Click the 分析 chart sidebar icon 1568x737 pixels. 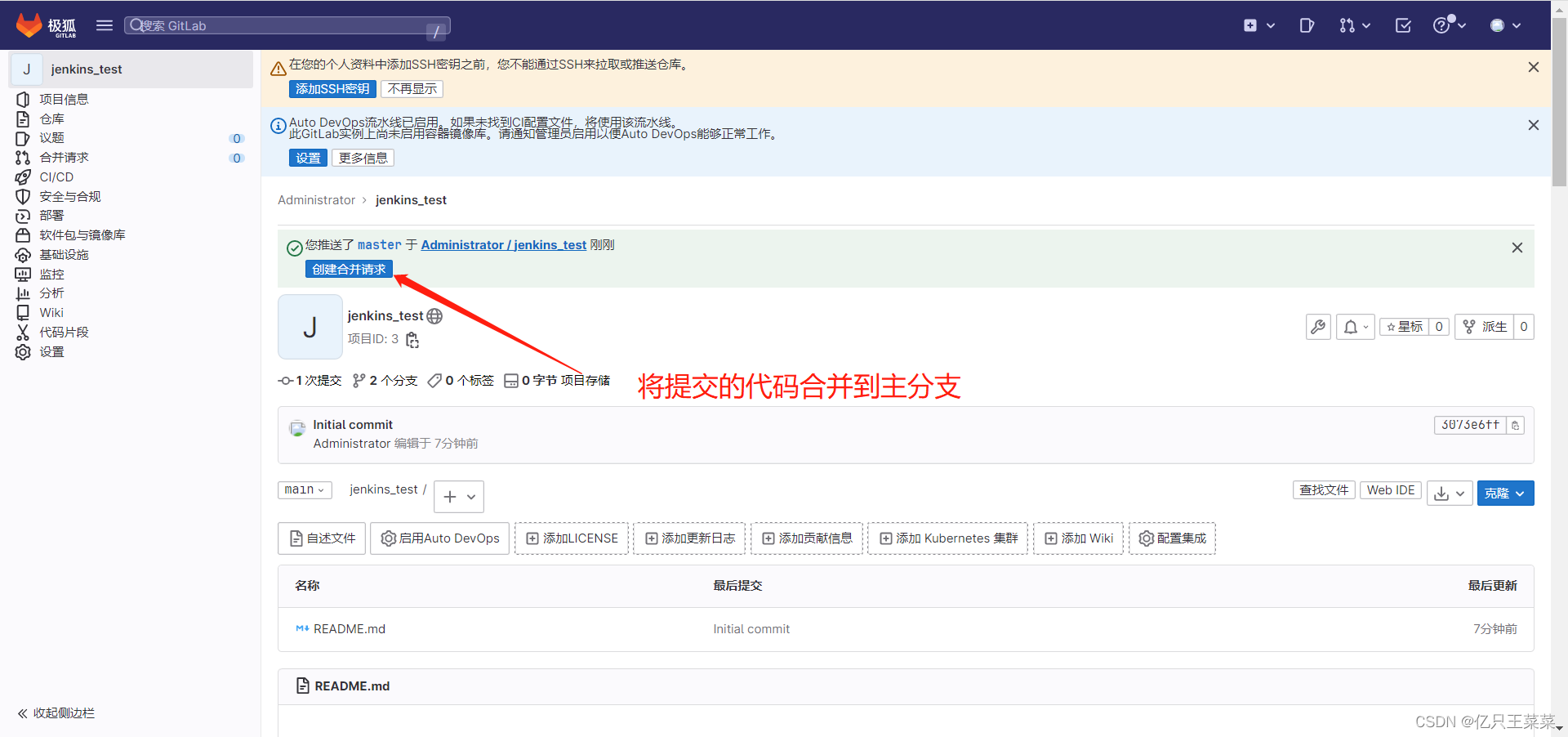tap(23, 293)
